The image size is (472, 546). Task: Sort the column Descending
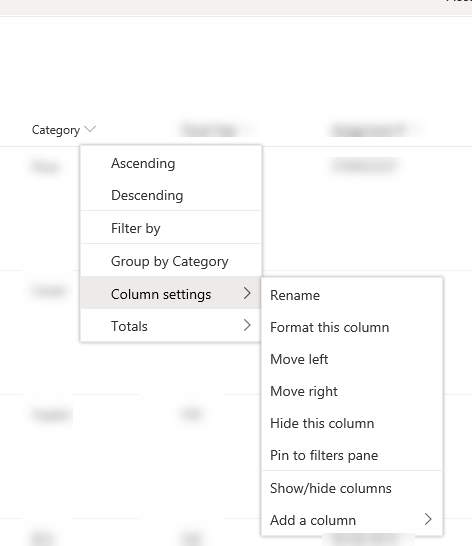click(171, 195)
